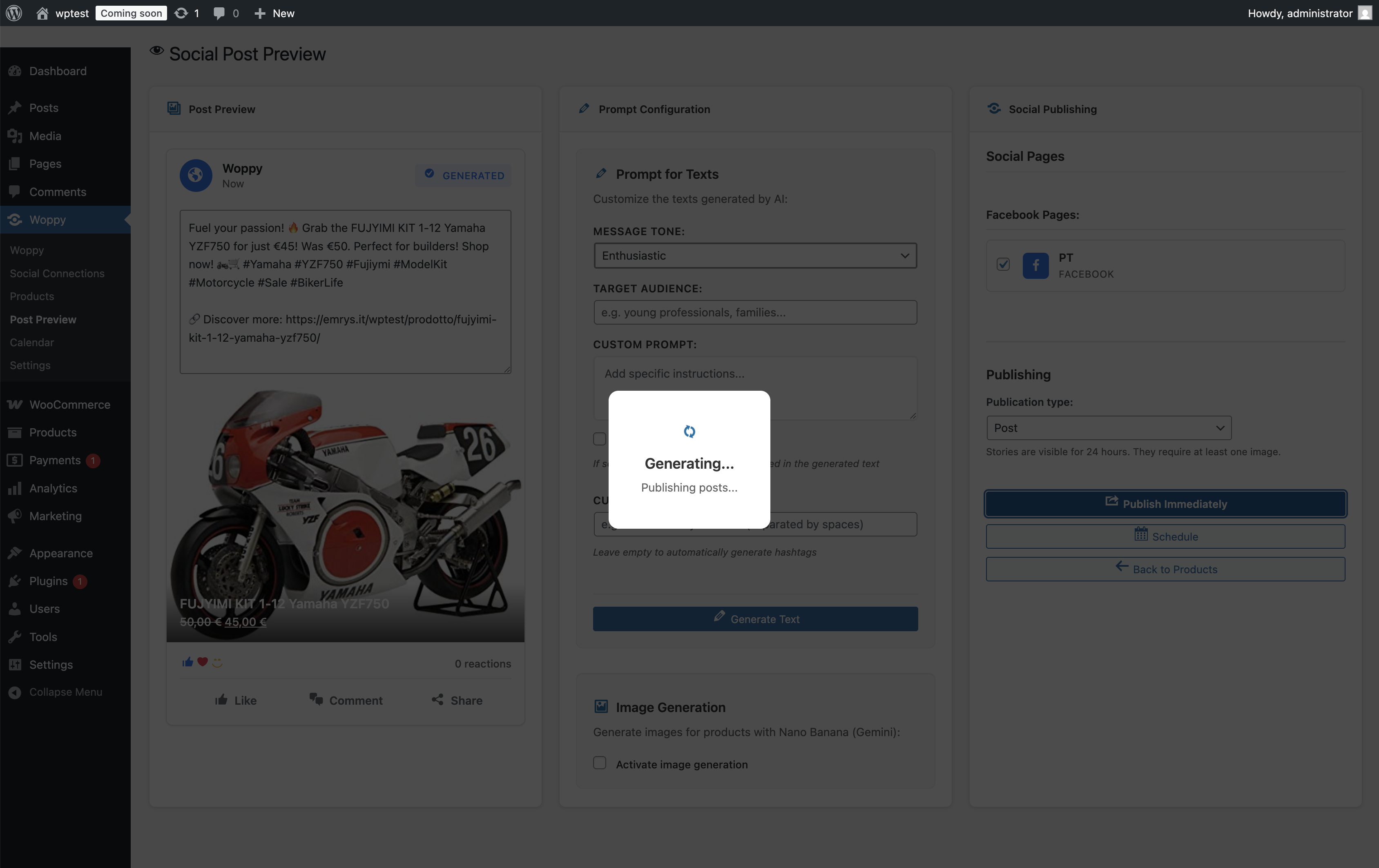
Task: Click the Media icon in sidebar
Action: click(15, 136)
